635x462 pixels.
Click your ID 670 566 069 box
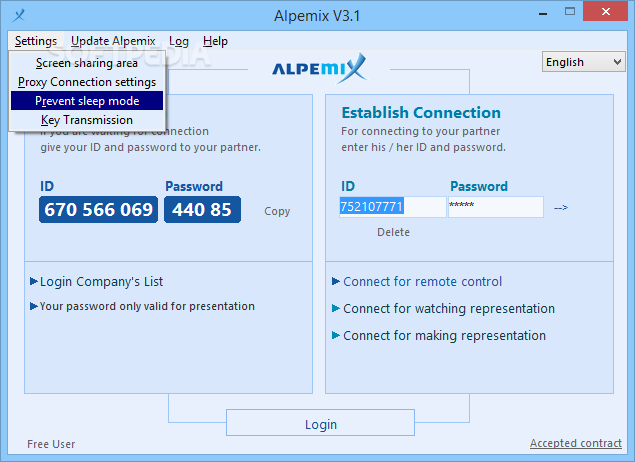pos(98,210)
